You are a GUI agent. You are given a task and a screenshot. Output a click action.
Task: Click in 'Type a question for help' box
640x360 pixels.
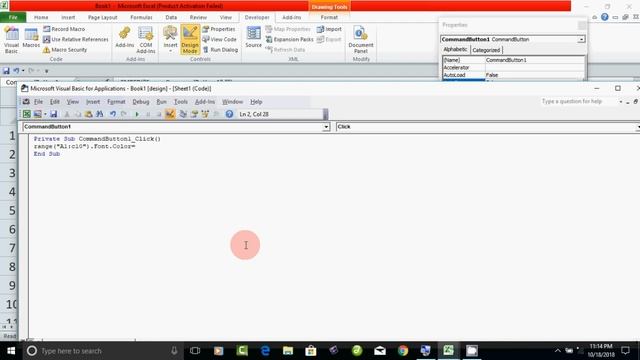click(579, 101)
